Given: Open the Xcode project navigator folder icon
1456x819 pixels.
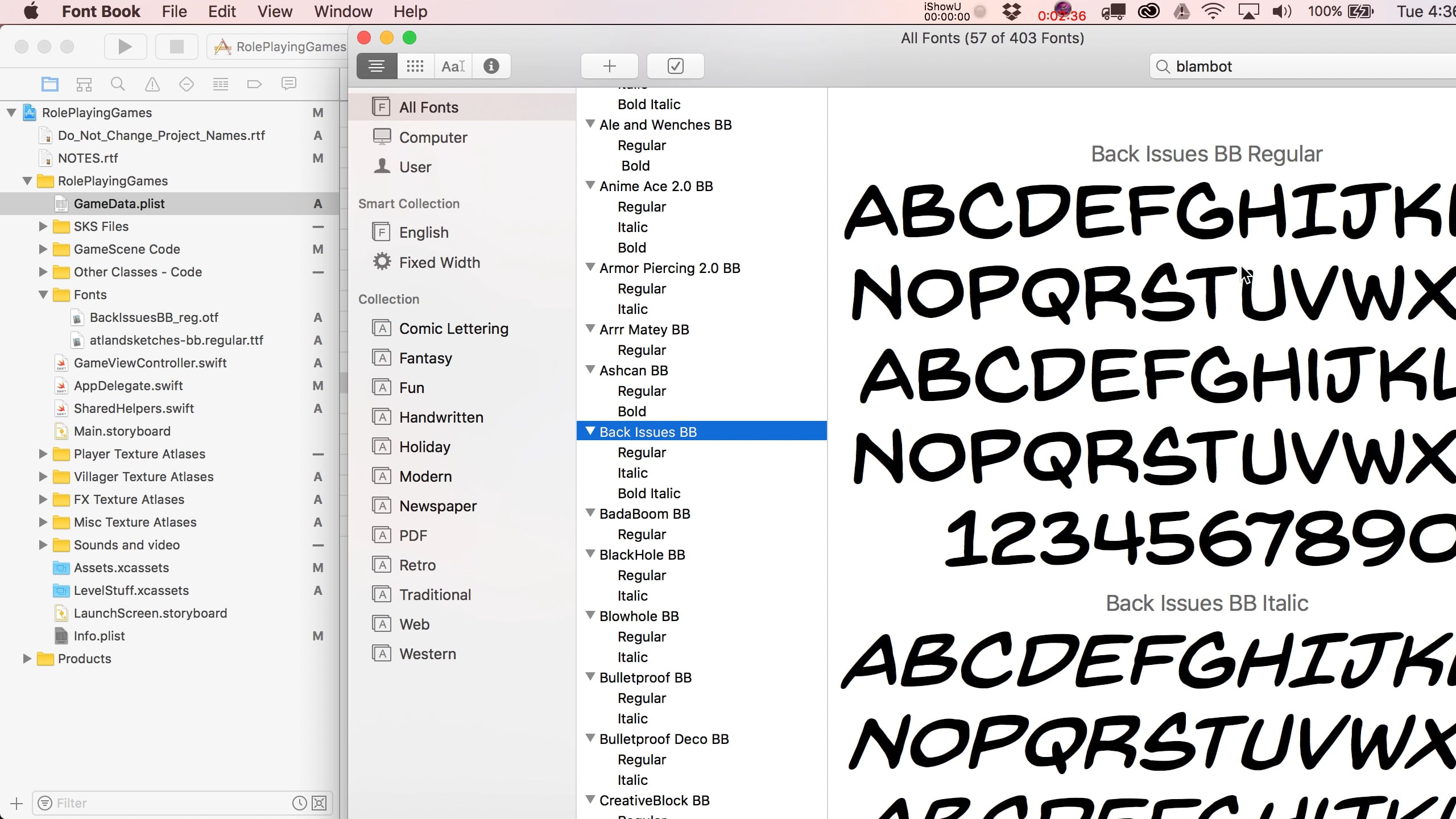Looking at the screenshot, I should (50, 84).
